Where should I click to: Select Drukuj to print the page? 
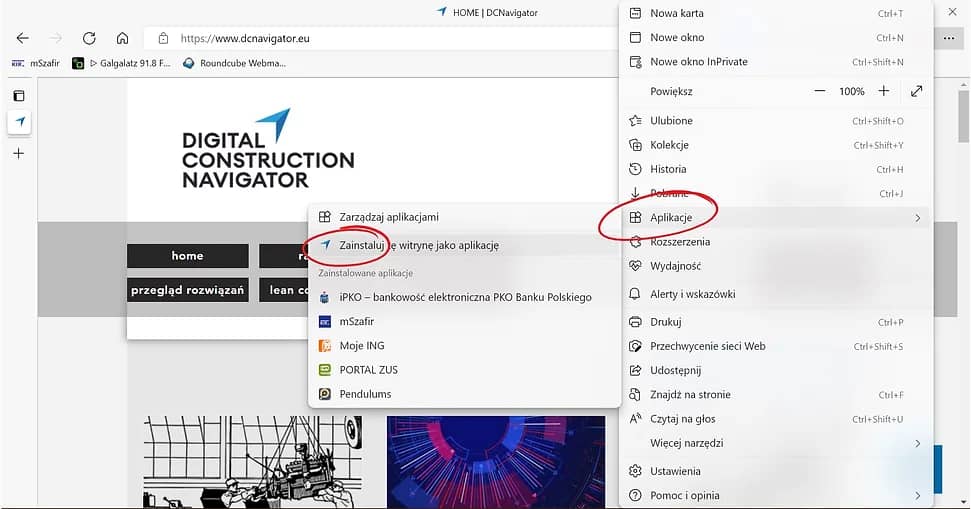(x=775, y=322)
